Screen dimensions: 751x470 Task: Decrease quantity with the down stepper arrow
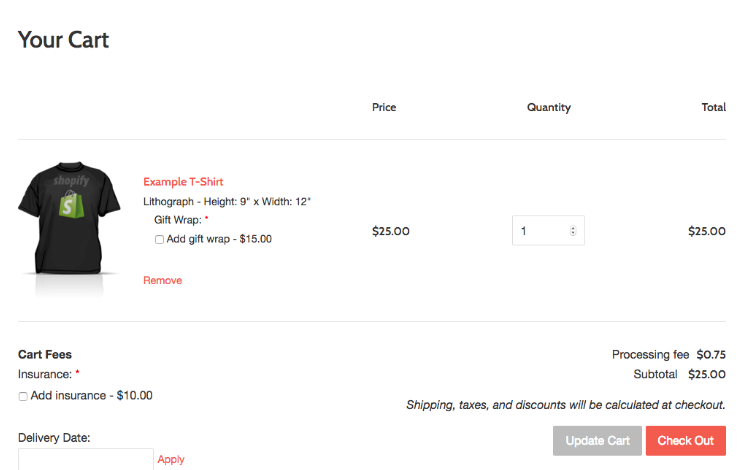tap(573, 234)
